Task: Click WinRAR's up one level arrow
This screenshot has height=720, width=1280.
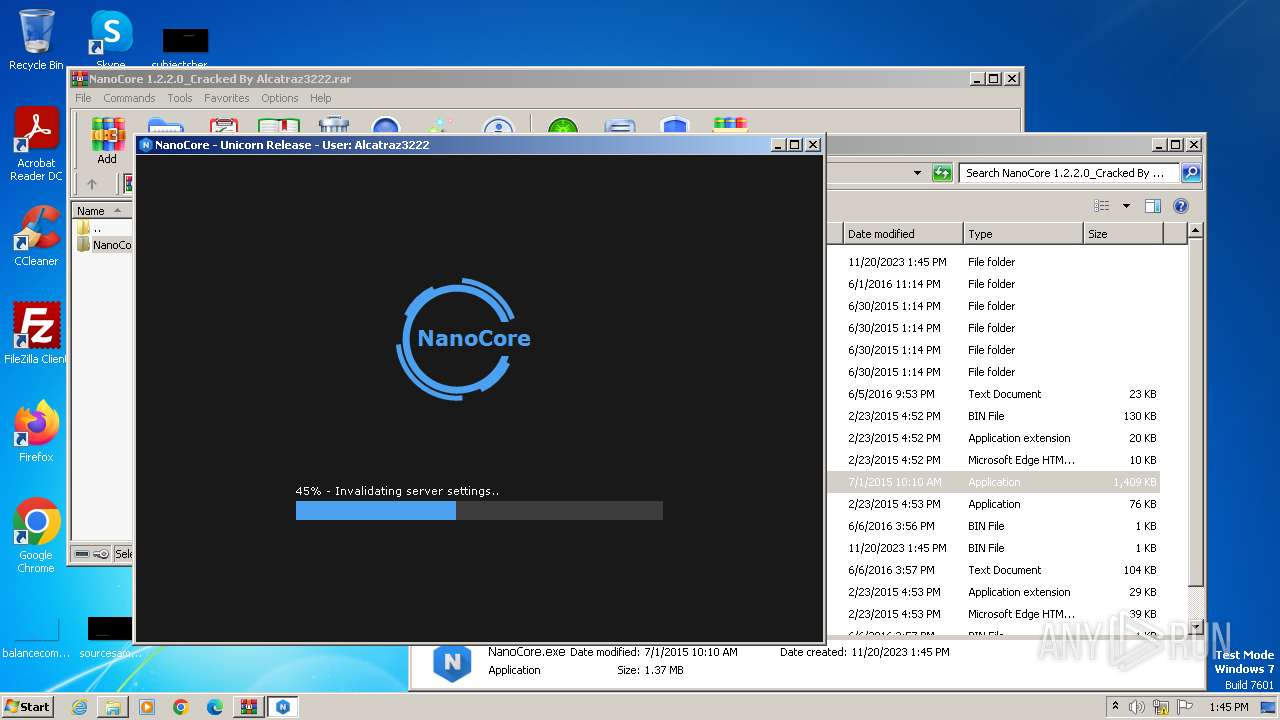Action: click(x=92, y=184)
